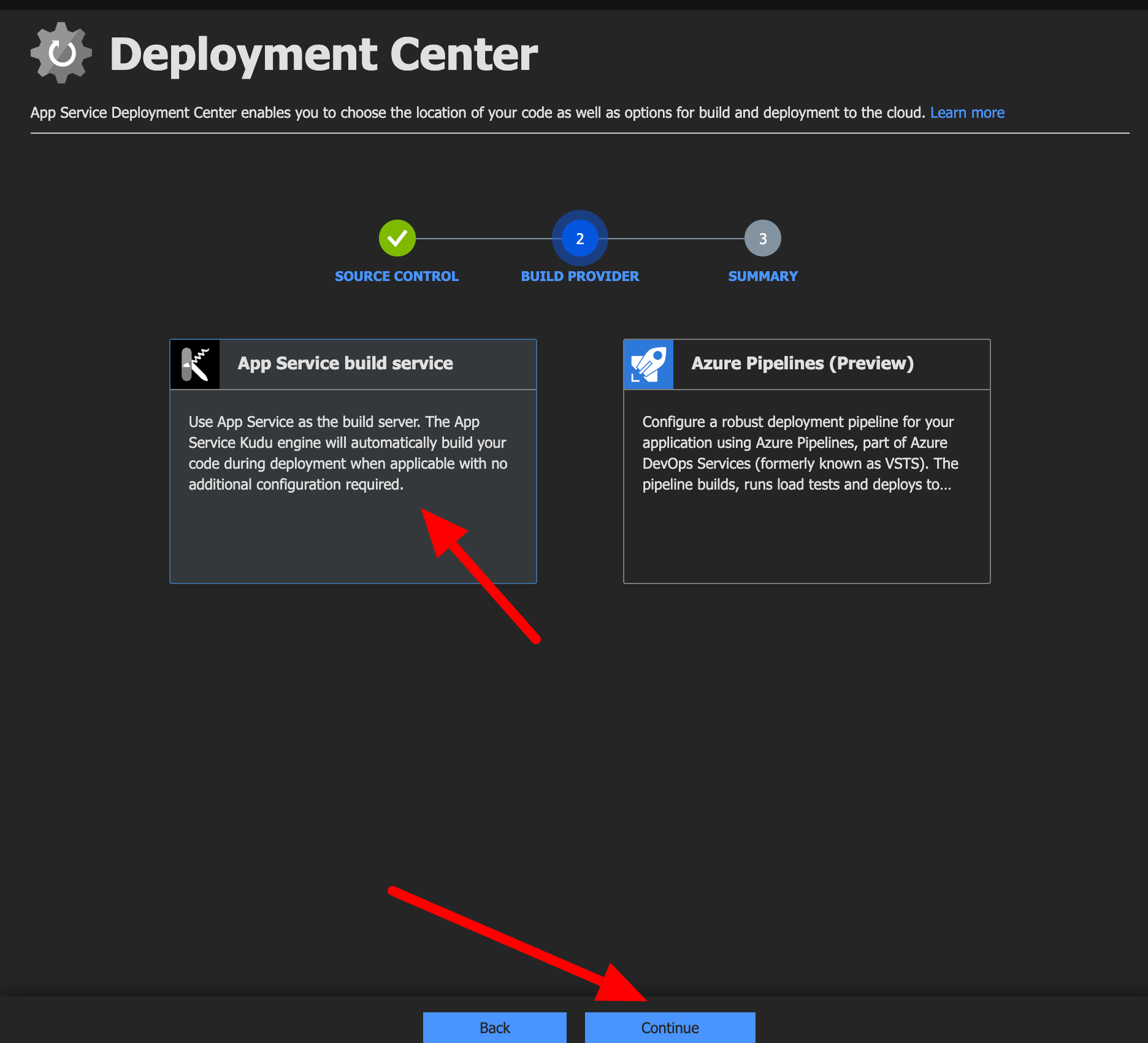The image size is (1148, 1043).
Task: Click the Azure DevOps pipeline description text
Action: click(800, 453)
